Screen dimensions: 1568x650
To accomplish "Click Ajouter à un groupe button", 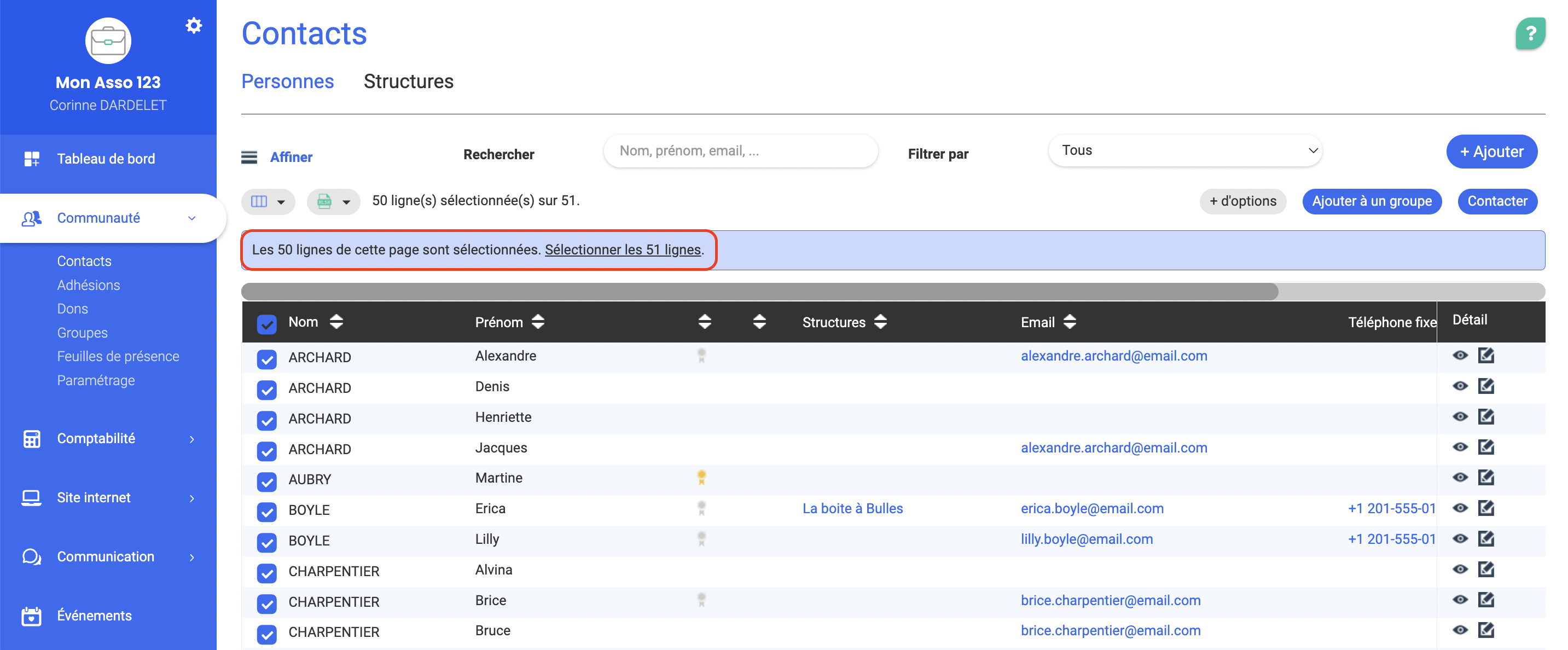I will click(x=1372, y=201).
